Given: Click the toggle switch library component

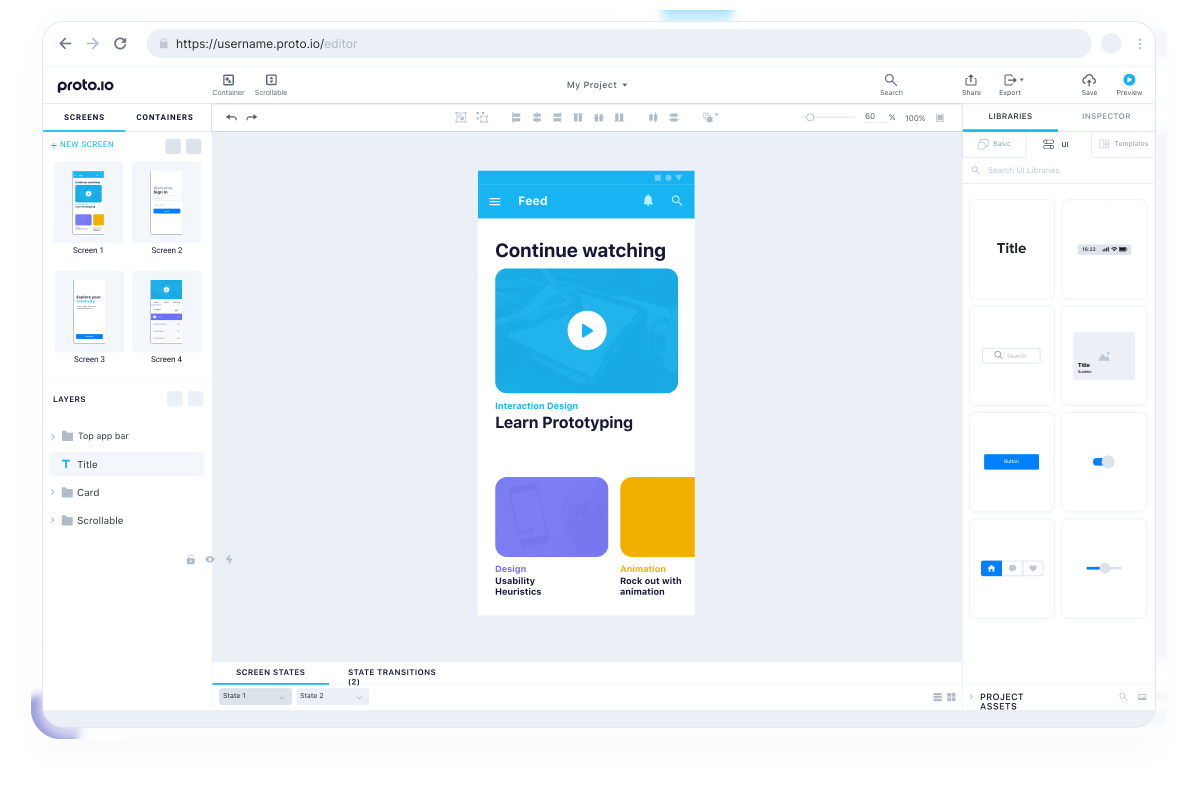Looking at the screenshot, I should (1103, 462).
